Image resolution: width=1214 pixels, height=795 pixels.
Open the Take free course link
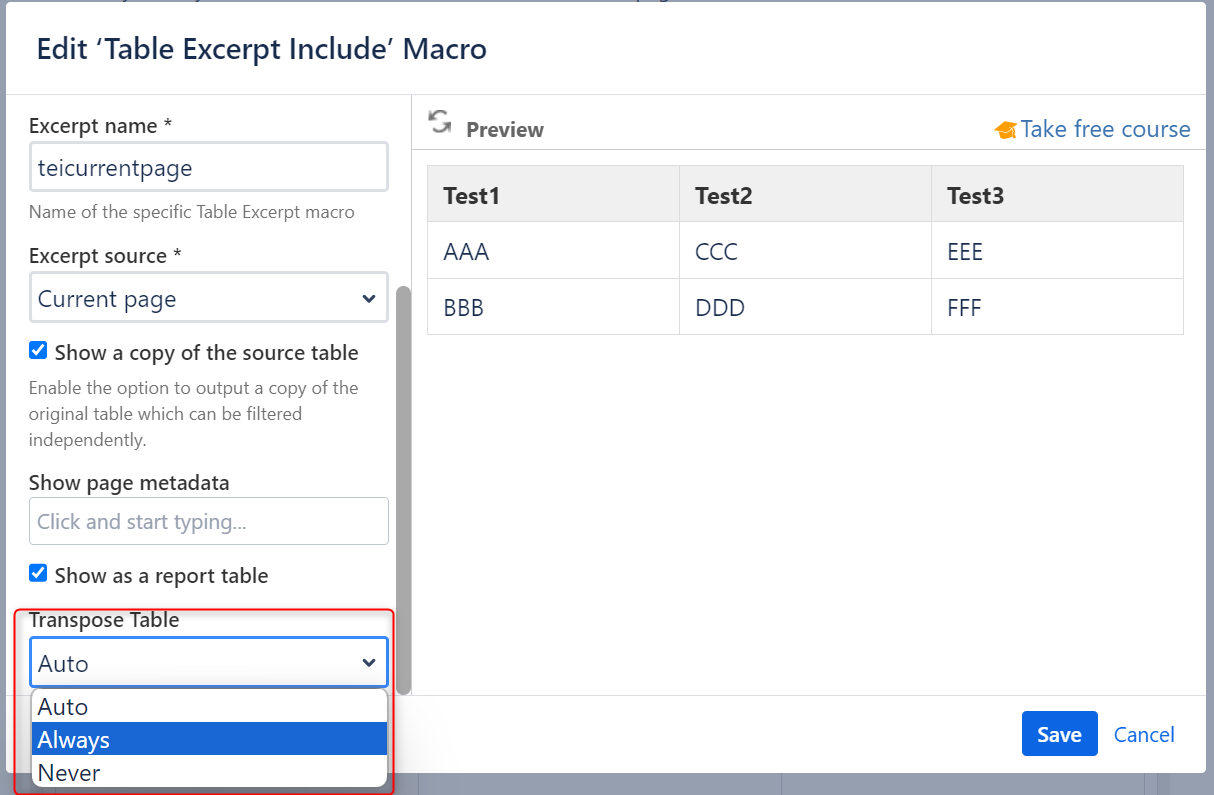click(x=1105, y=129)
